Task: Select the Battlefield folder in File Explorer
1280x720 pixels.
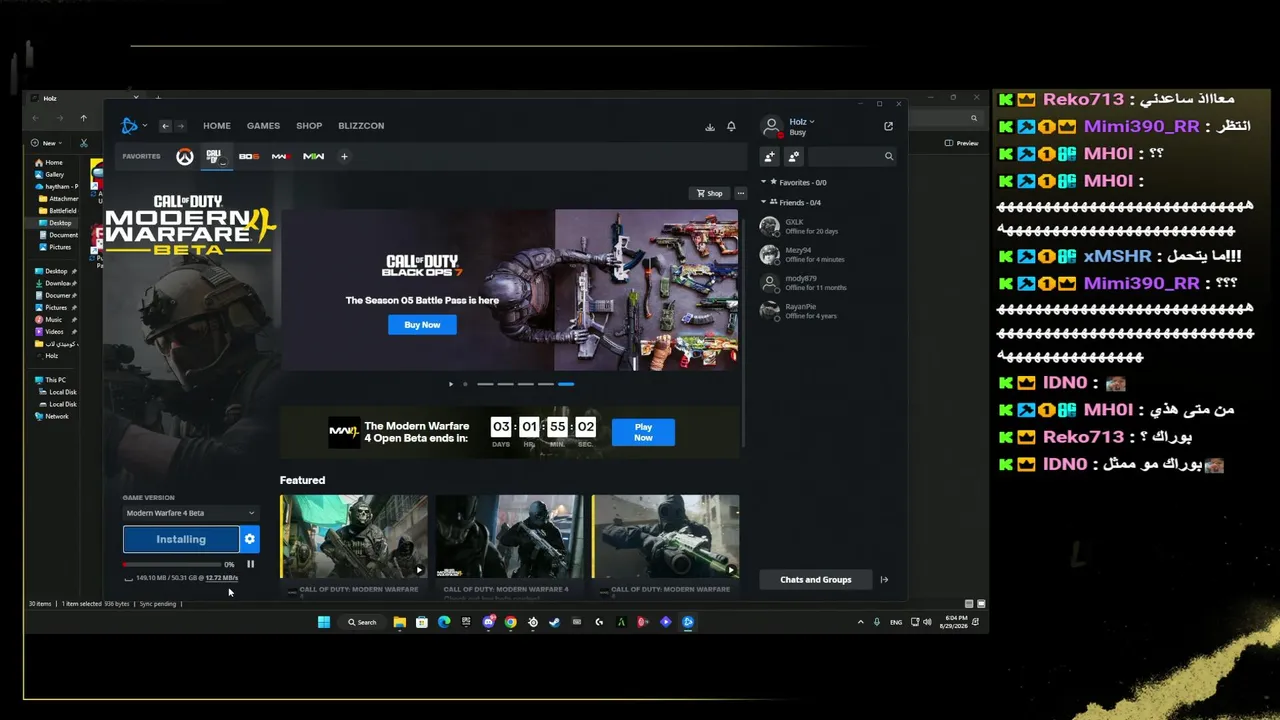Action: click(57, 211)
